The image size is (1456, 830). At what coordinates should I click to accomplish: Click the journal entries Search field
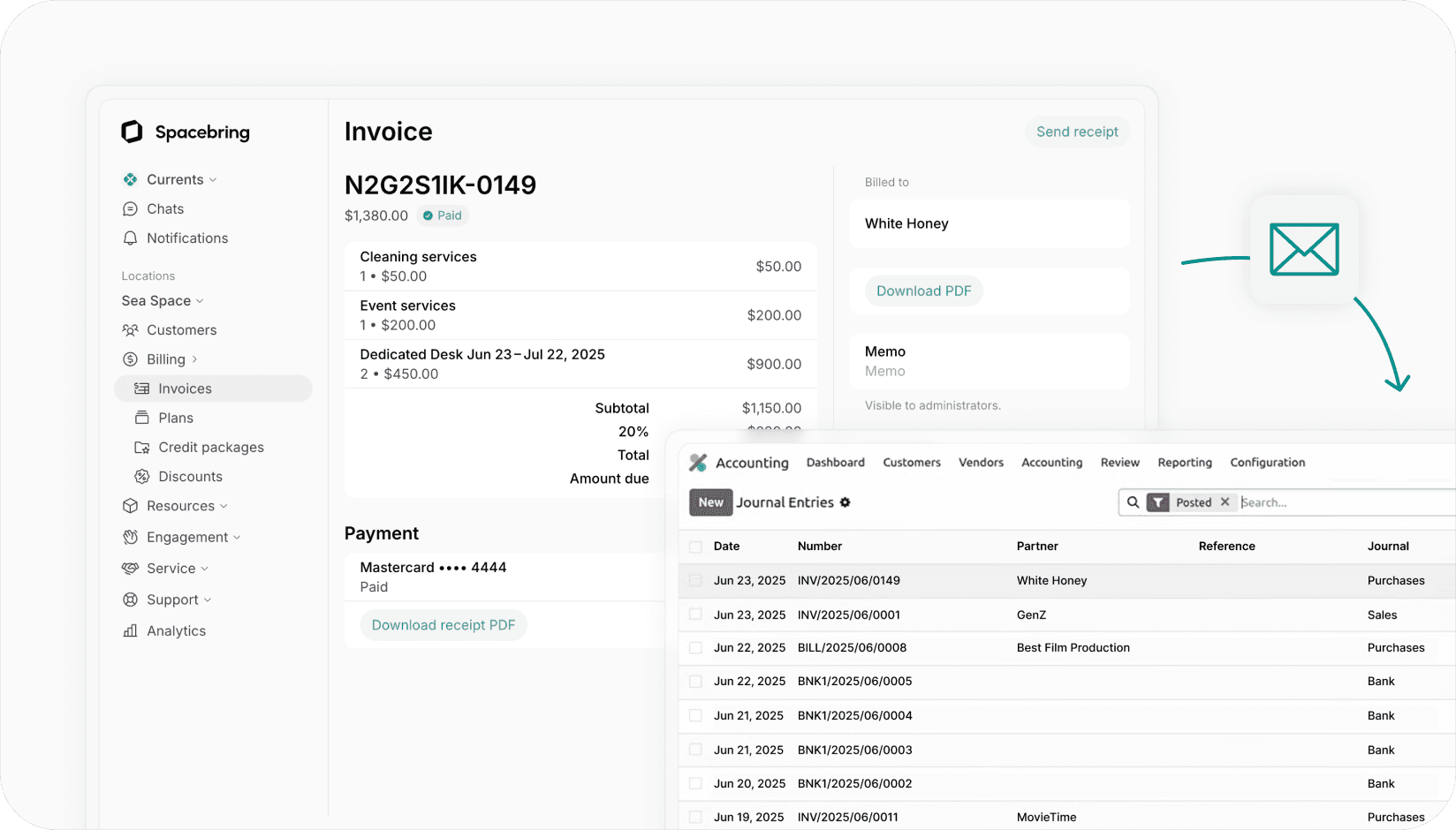(x=1343, y=502)
